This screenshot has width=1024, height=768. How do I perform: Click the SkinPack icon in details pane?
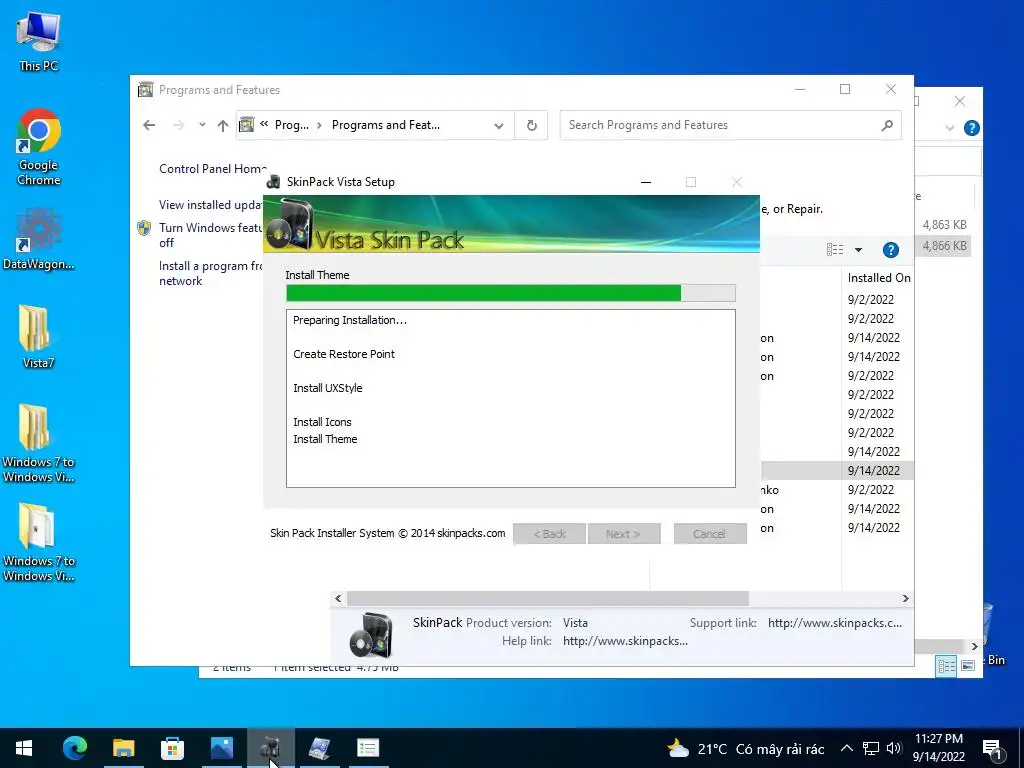(x=371, y=633)
